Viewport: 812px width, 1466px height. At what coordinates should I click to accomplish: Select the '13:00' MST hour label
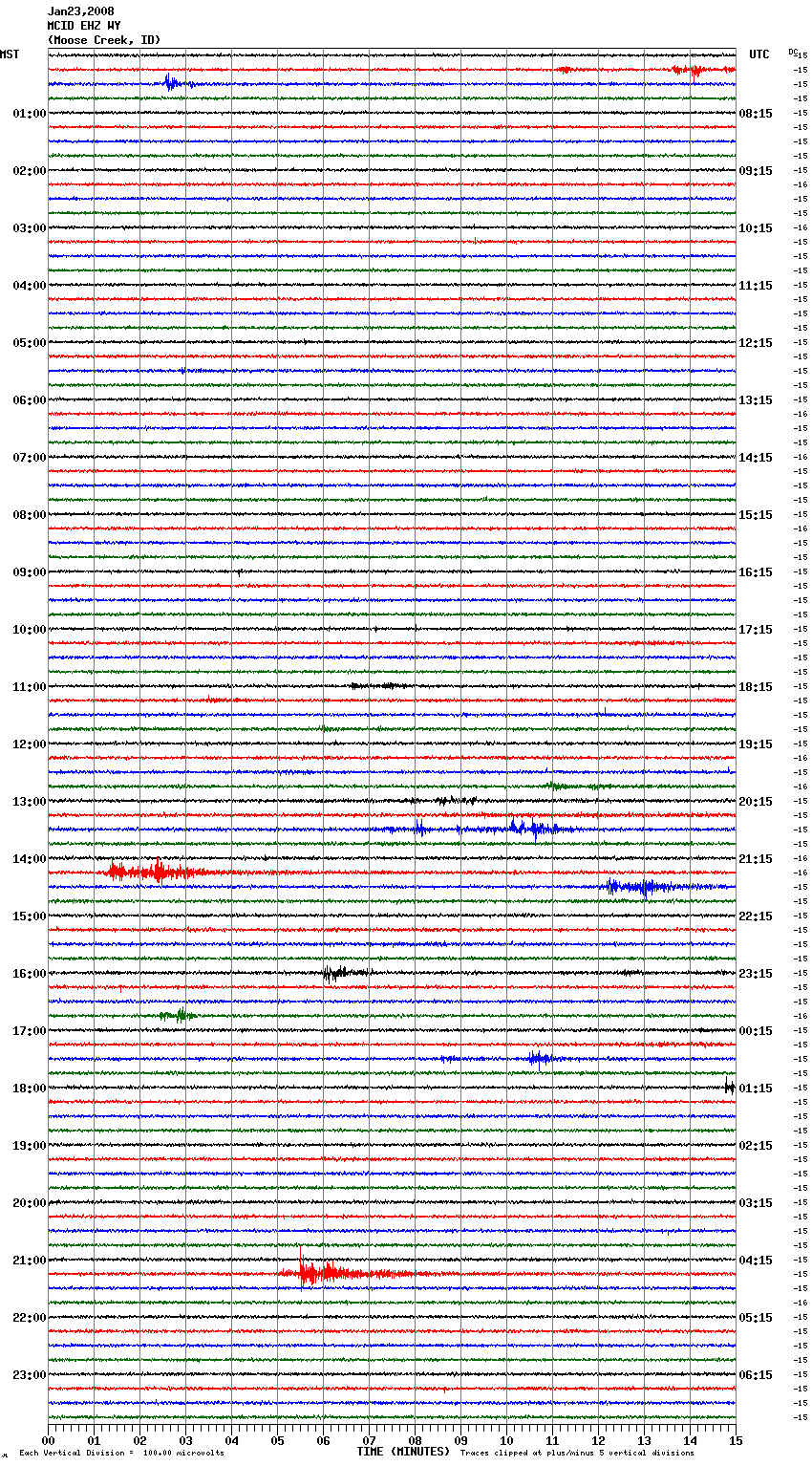tap(29, 802)
